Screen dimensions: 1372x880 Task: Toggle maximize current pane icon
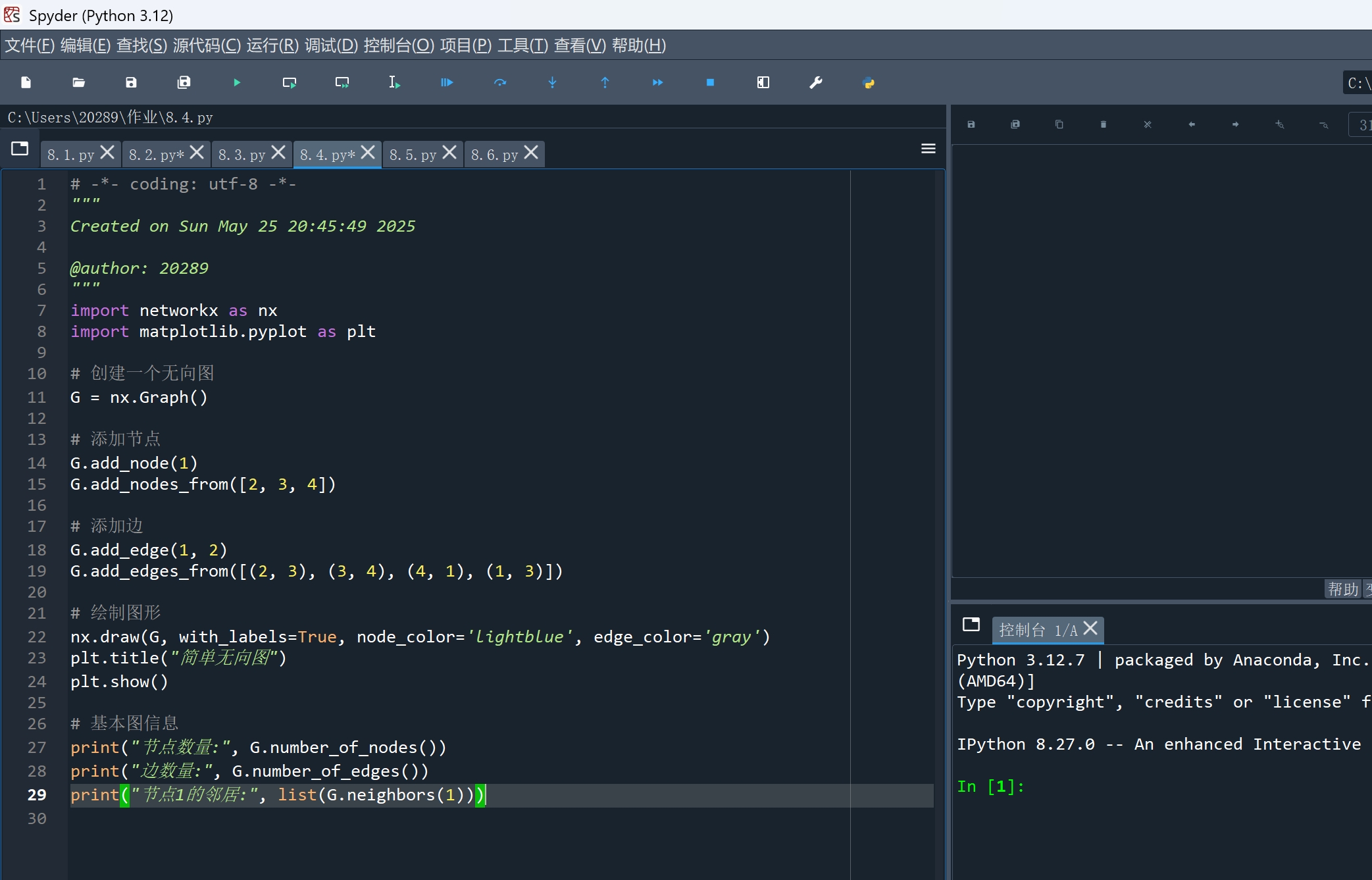(763, 82)
